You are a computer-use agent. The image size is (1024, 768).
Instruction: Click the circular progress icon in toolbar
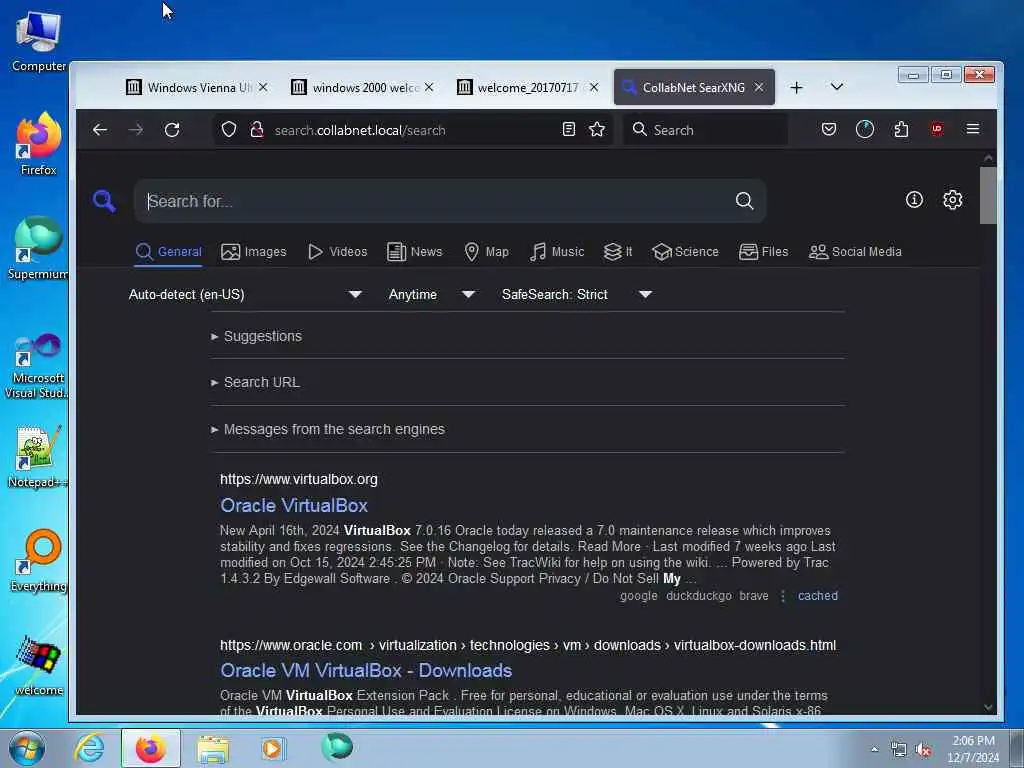pos(865,129)
